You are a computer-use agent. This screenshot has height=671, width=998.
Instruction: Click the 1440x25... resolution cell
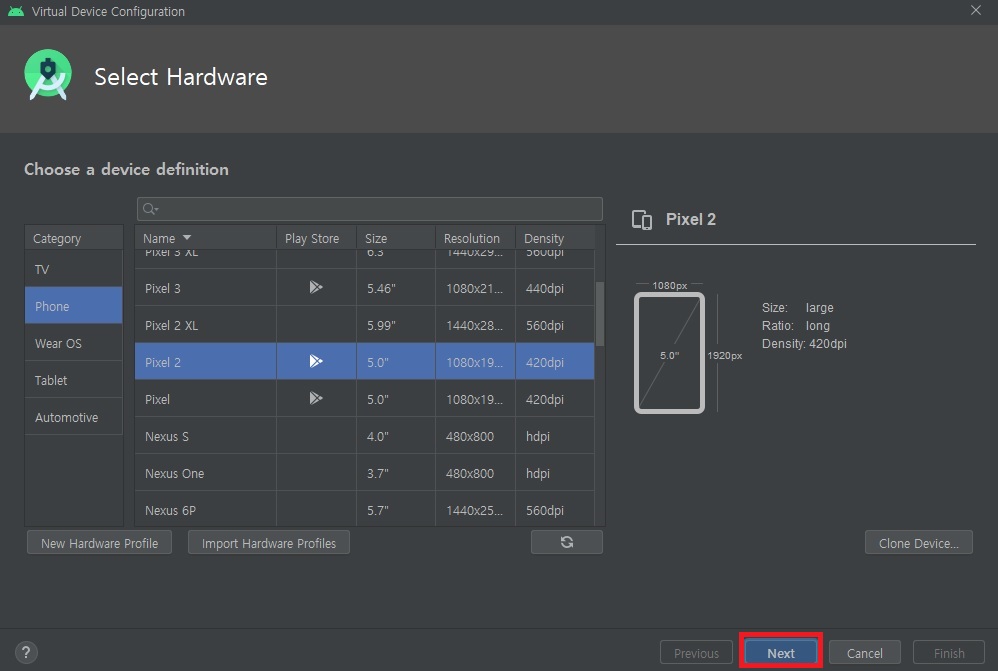coord(474,511)
